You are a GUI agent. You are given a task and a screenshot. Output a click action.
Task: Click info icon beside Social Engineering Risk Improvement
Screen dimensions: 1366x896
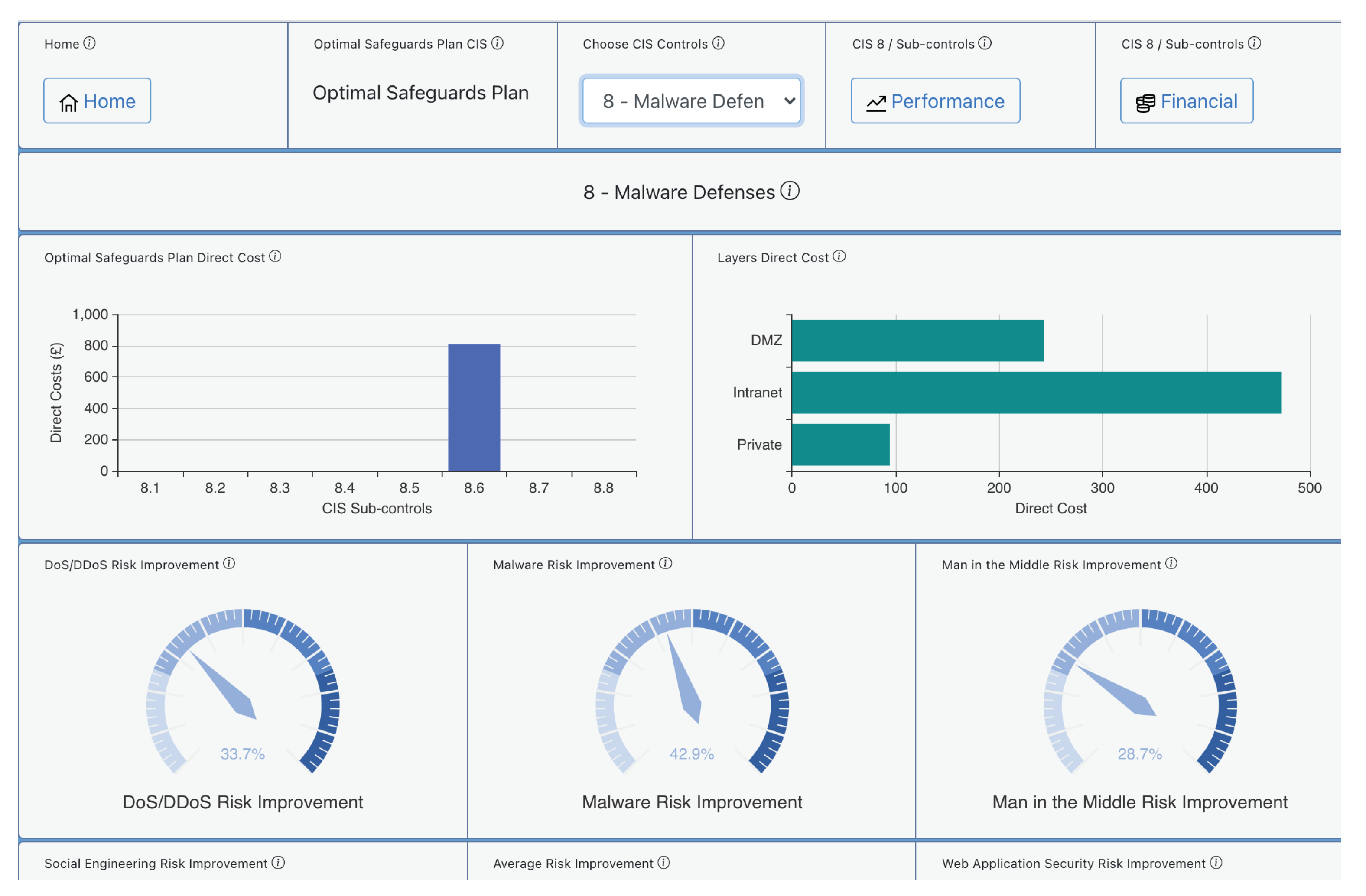pos(278,863)
